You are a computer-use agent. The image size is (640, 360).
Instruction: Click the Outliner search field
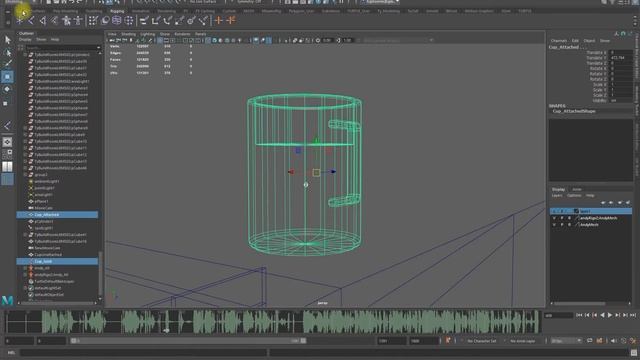coord(62,47)
